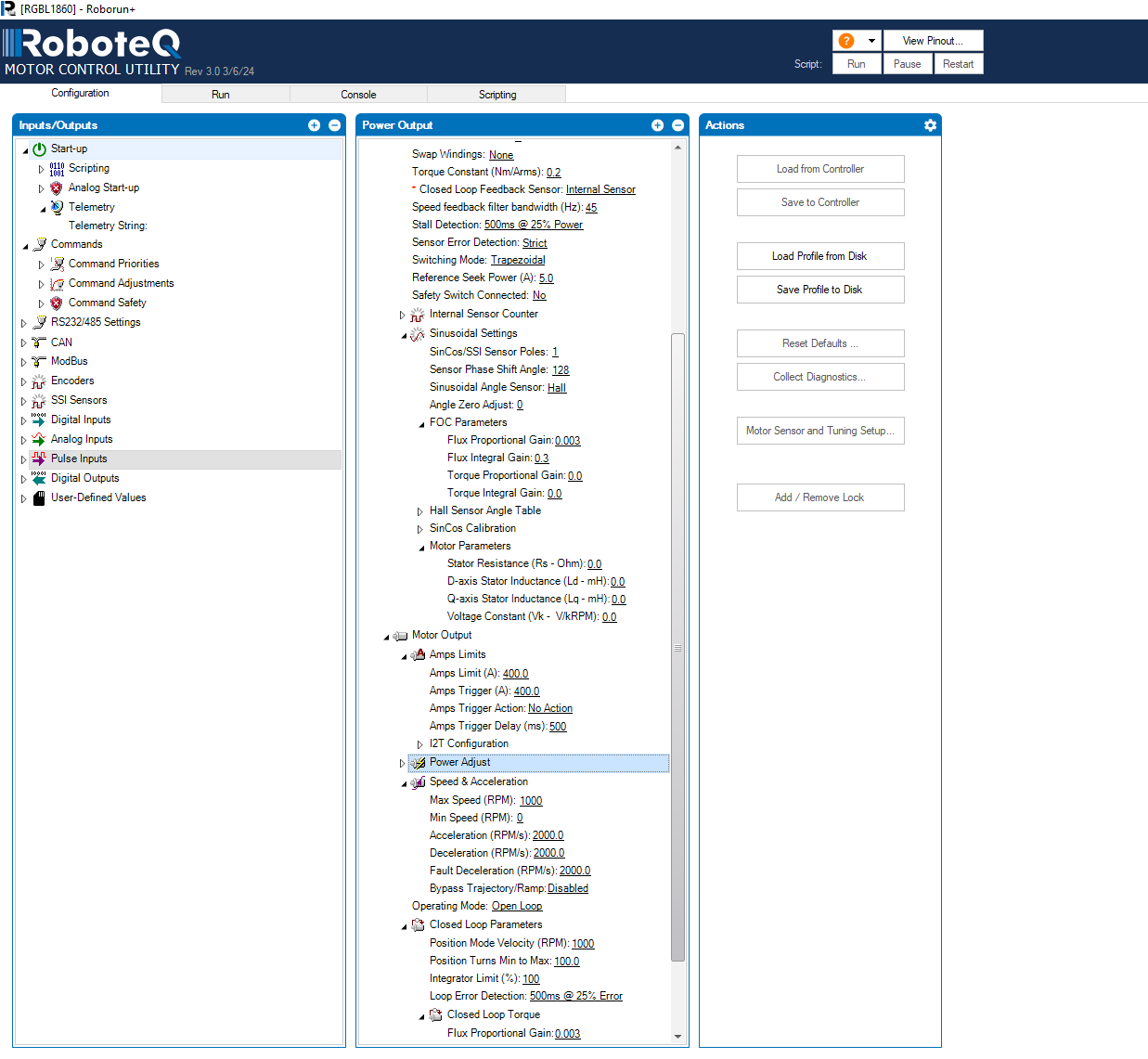This screenshot has height=1059, width=1148.
Task: Click the Scripting binary icon
Action: click(x=57, y=168)
